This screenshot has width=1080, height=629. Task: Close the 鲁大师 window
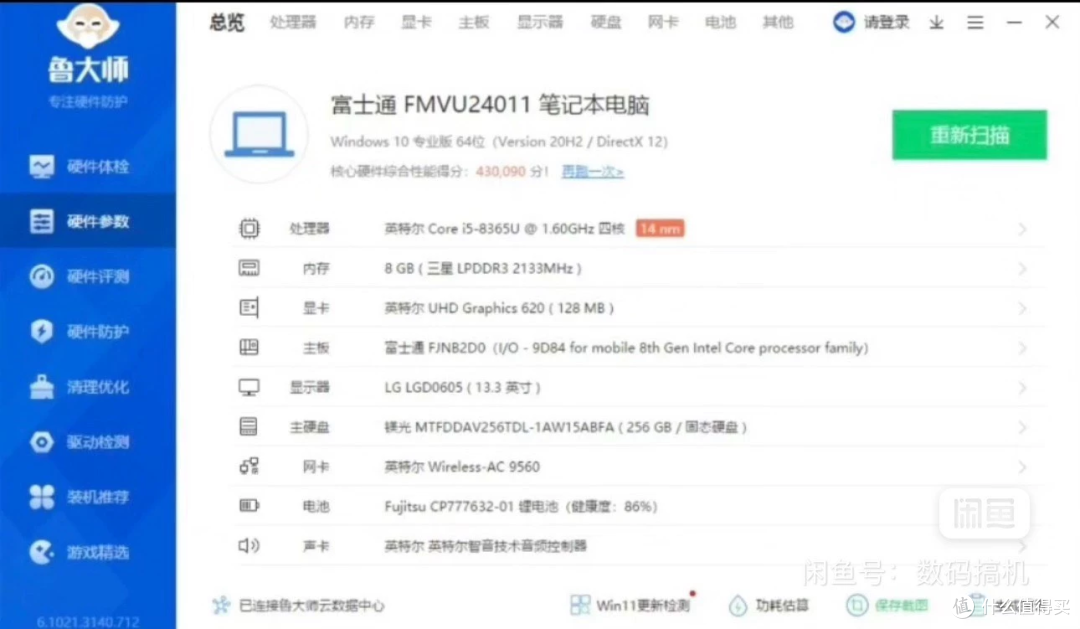tap(1052, 22)
